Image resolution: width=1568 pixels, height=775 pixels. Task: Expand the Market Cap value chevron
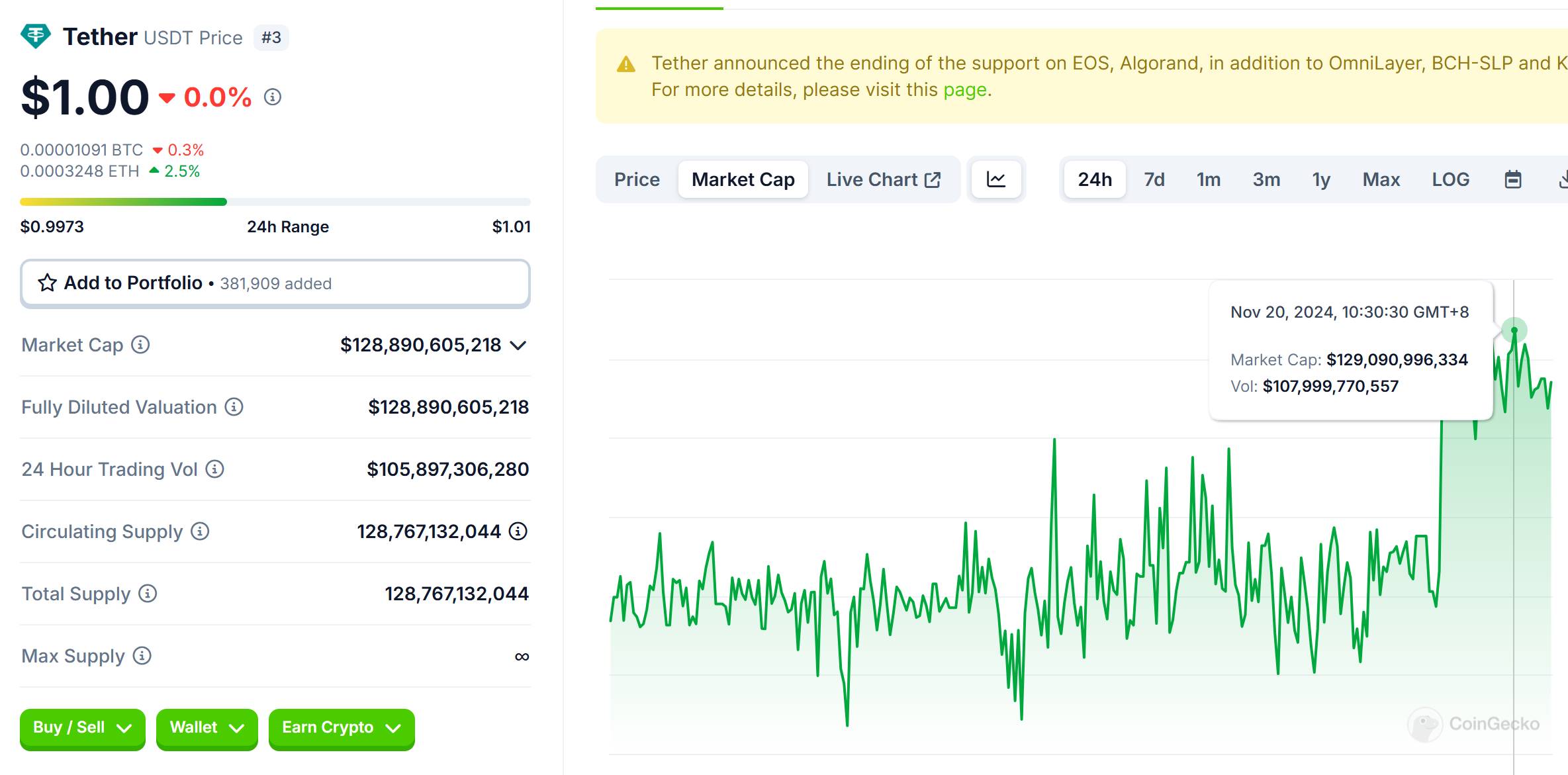519,345
